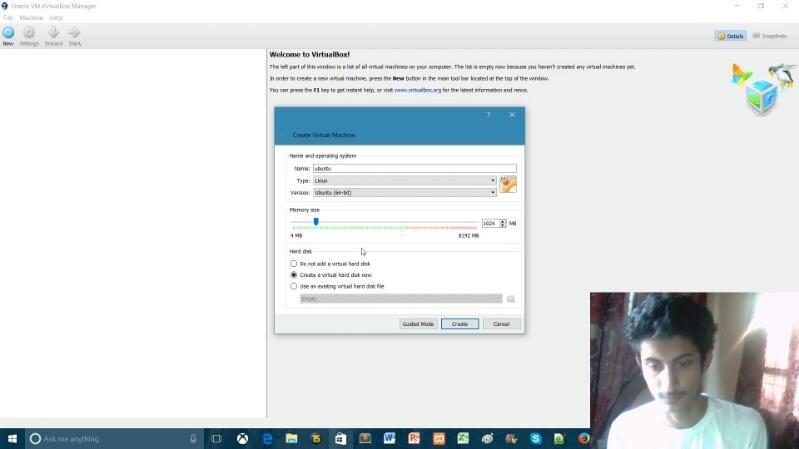Expand the Type dropdown showing Linux
This screenshot has height=449, width=799.
pos(405,181)
